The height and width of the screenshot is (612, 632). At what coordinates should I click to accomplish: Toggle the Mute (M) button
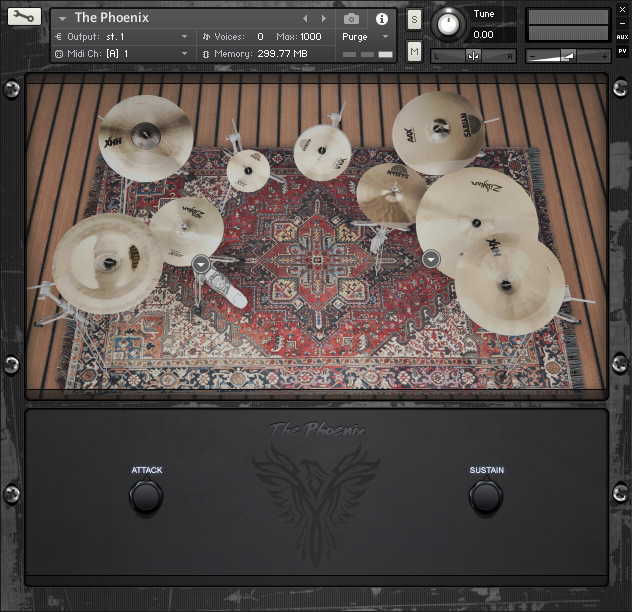(x=414, y=51)
